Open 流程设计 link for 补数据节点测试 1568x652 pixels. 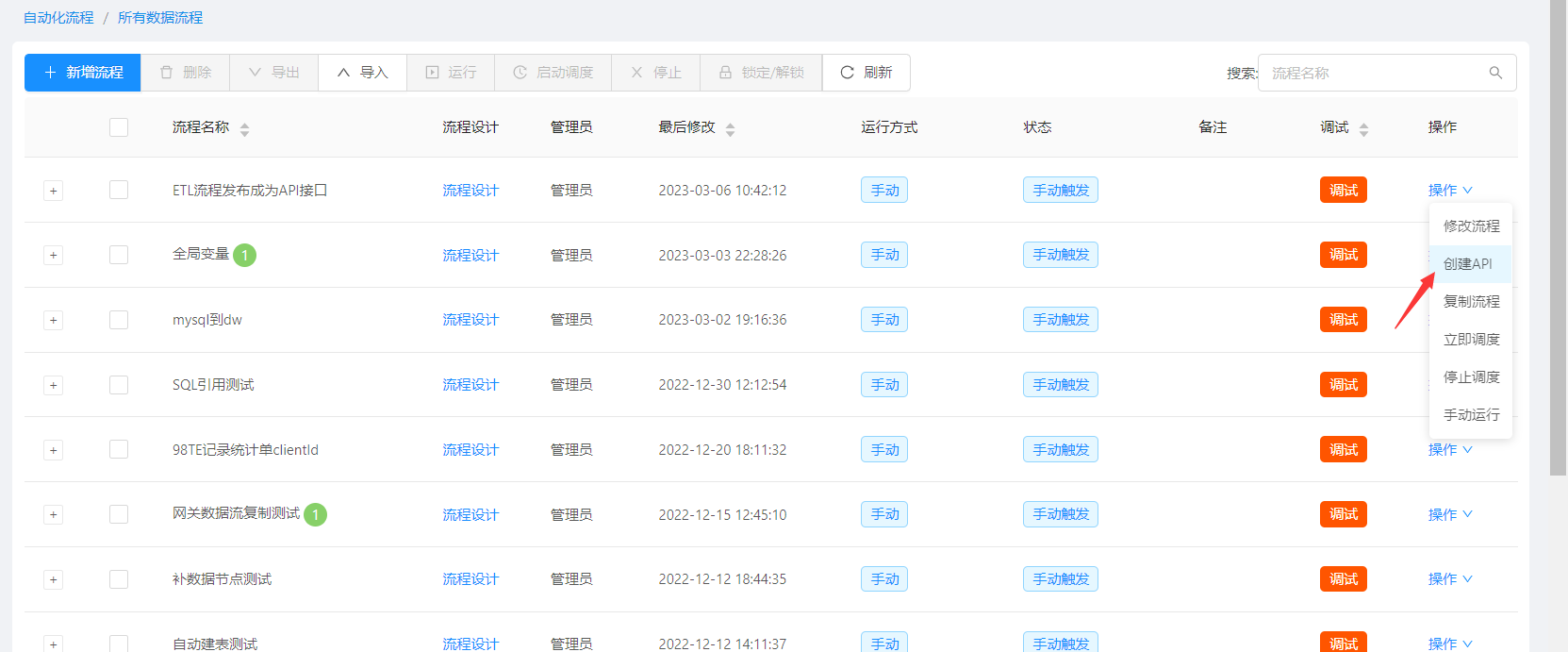click(470, 579)
